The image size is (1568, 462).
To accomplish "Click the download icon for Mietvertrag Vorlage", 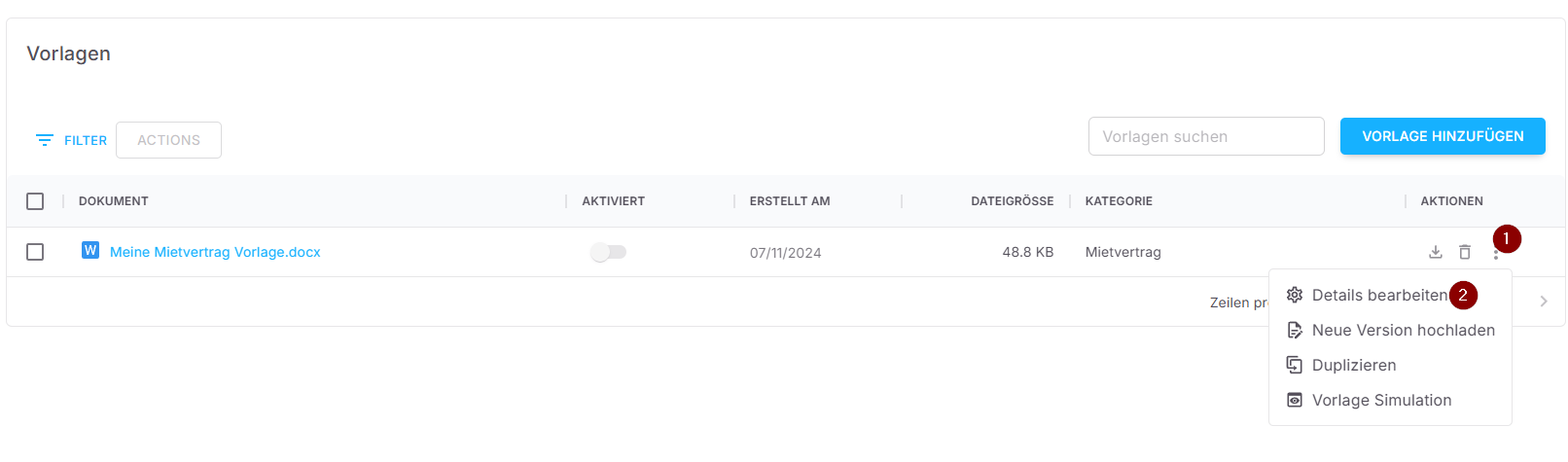I will pos(1435,252).
